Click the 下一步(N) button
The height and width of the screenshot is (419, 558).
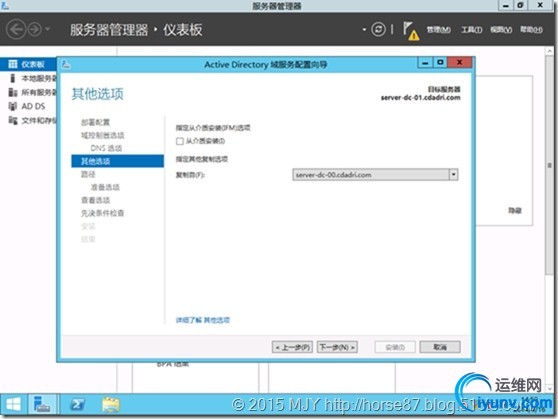click(337, 347)
